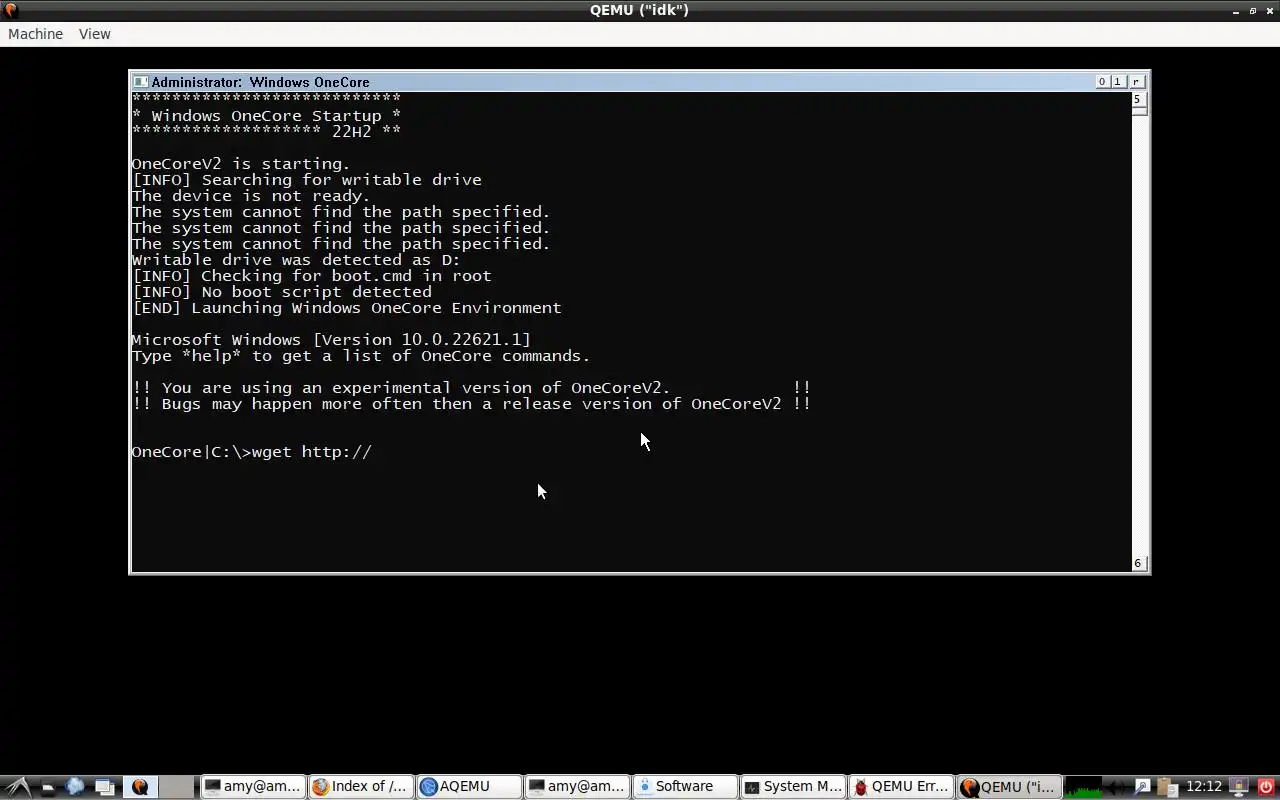The height and width of the screenshot is (800, 1280).
Task: Switch to the System M... taskbar window
Action: [793, 787]
